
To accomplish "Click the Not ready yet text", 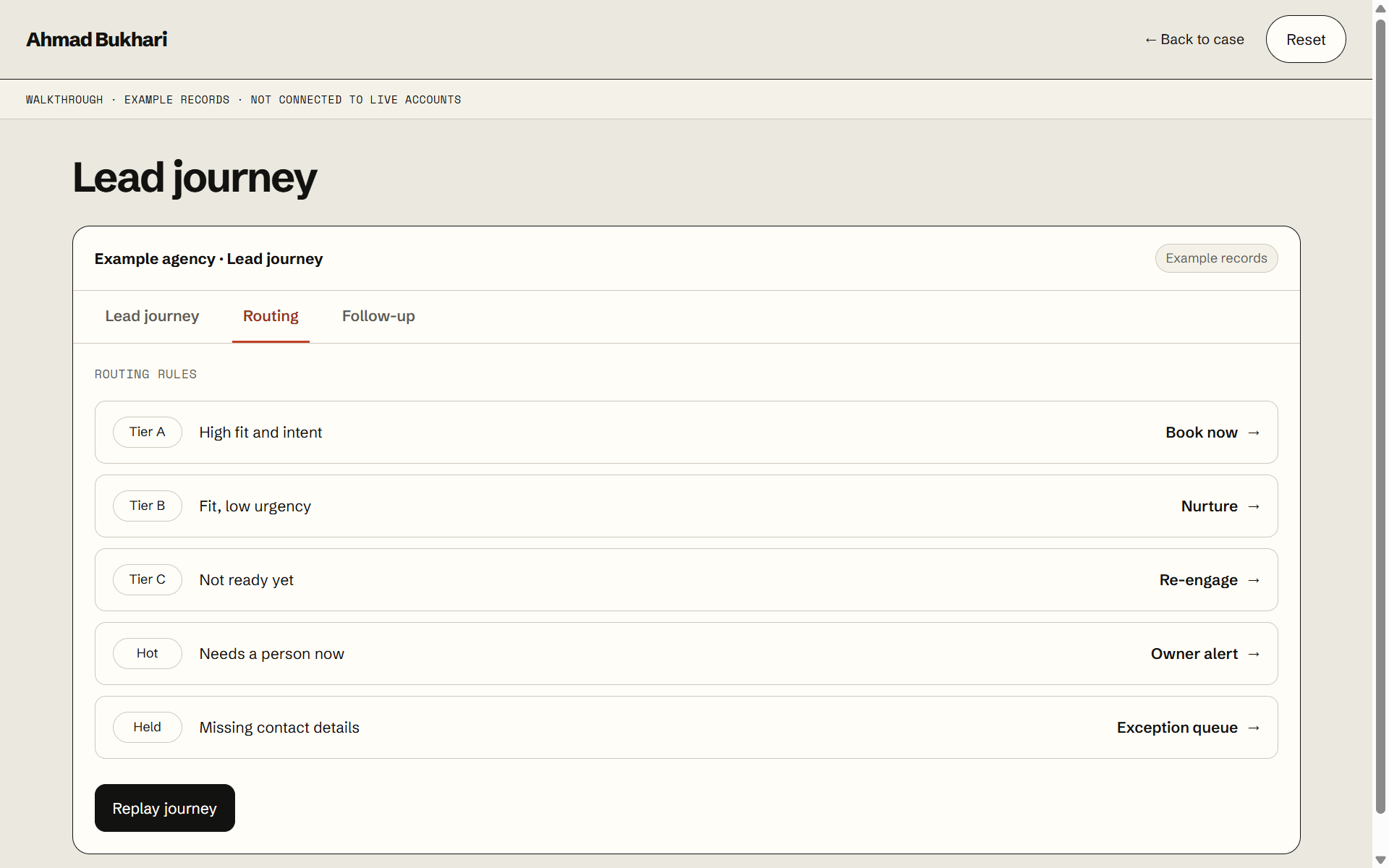I will tap(247, 580).
